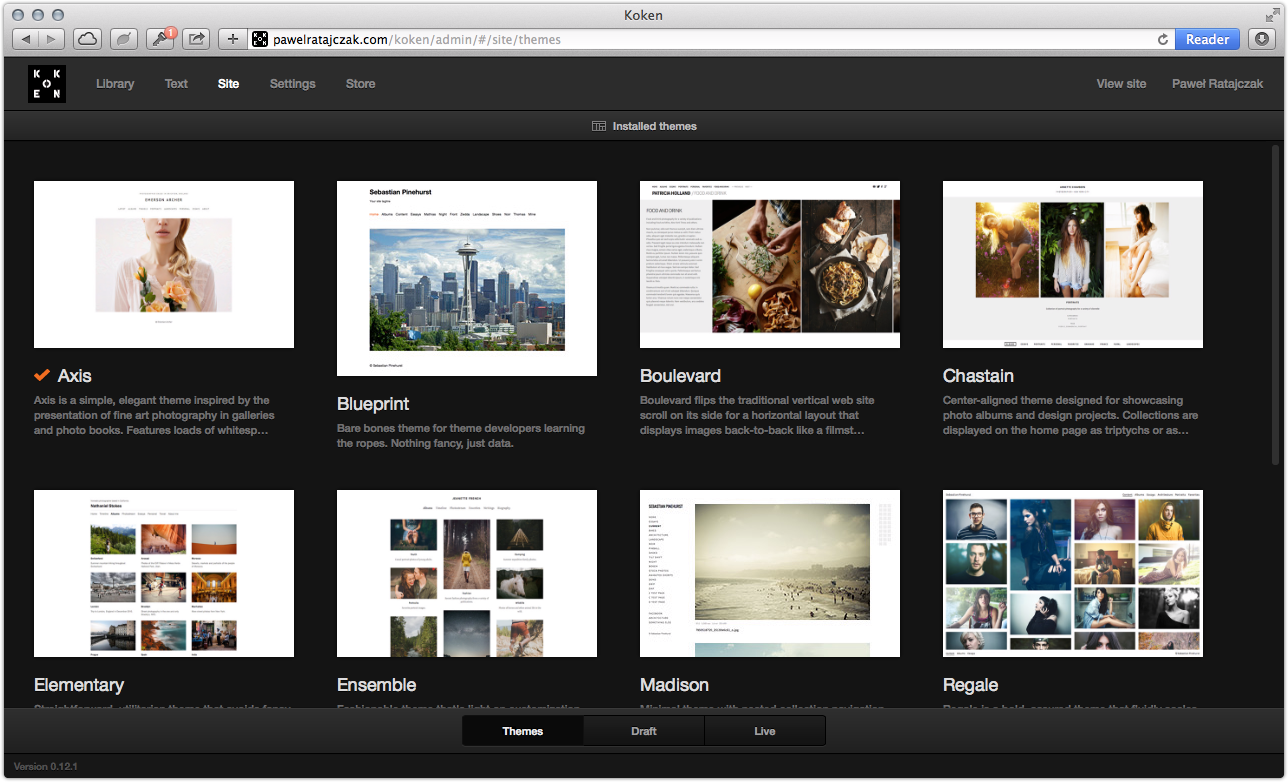Open Settings in the top navigation
This screenshot has height=782, width=1288.
pyautogui.click(x=292, y=84)
